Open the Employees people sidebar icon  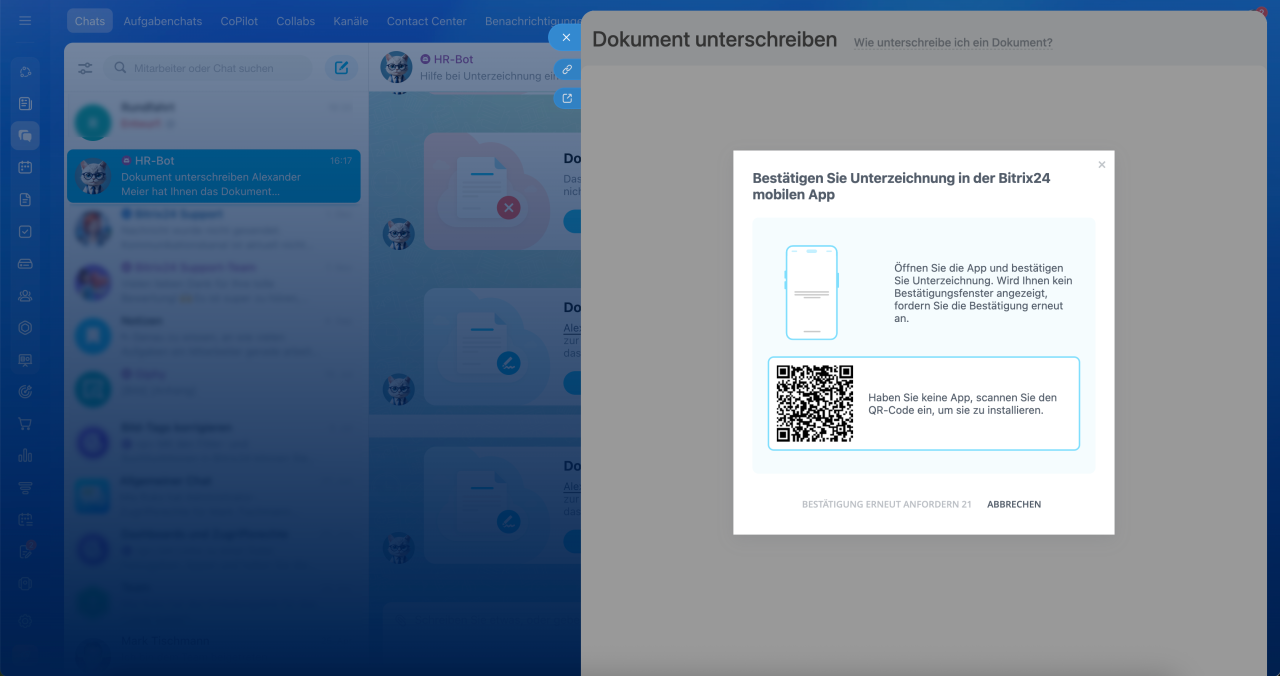pos(25,295)
